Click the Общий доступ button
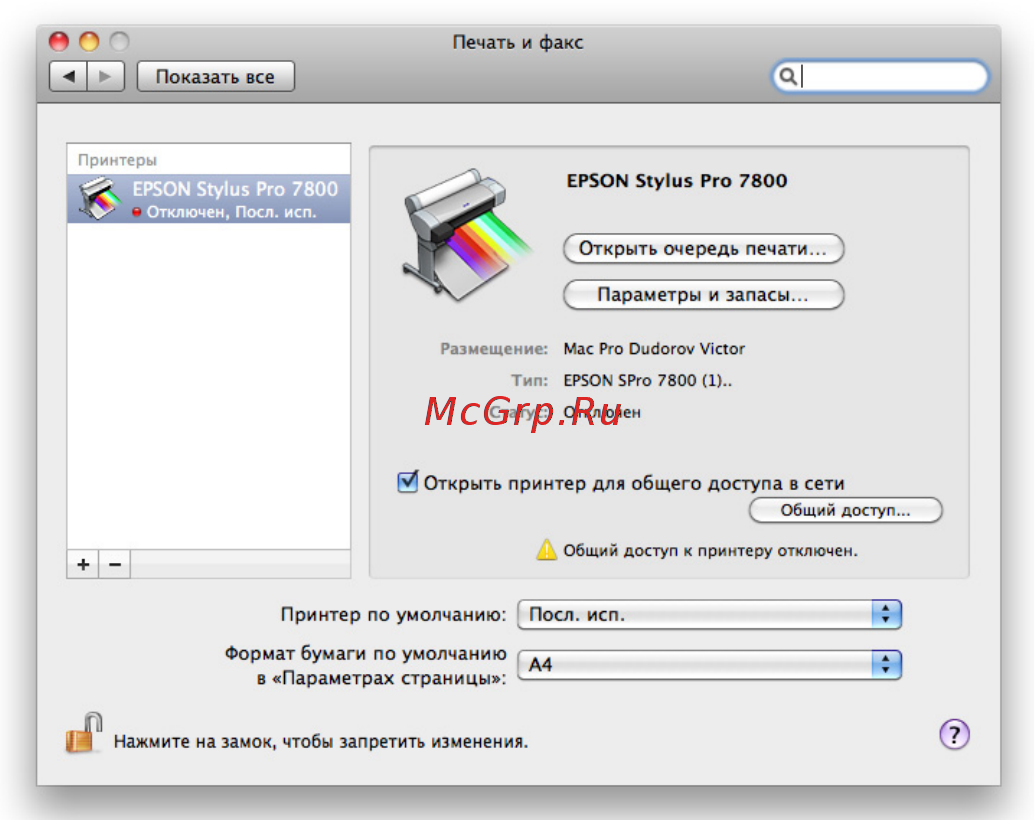The width and height of the screenshot is (1035, 820). coord(846,510)
